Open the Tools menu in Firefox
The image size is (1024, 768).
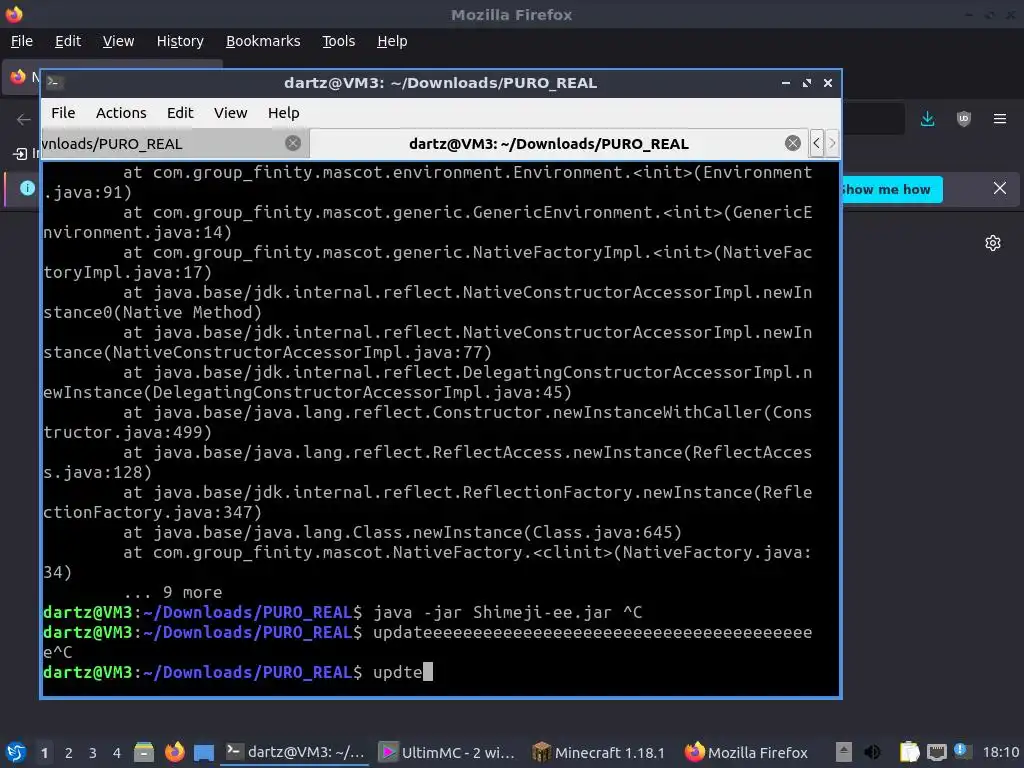coord(338,41)
